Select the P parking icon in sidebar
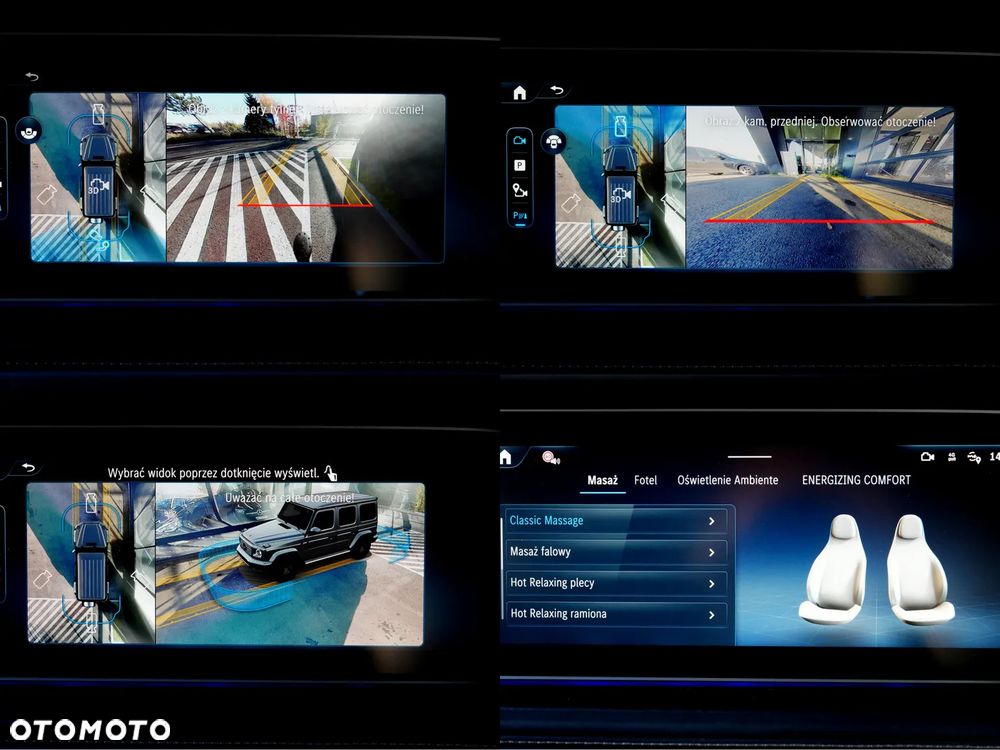 [520, 165]
